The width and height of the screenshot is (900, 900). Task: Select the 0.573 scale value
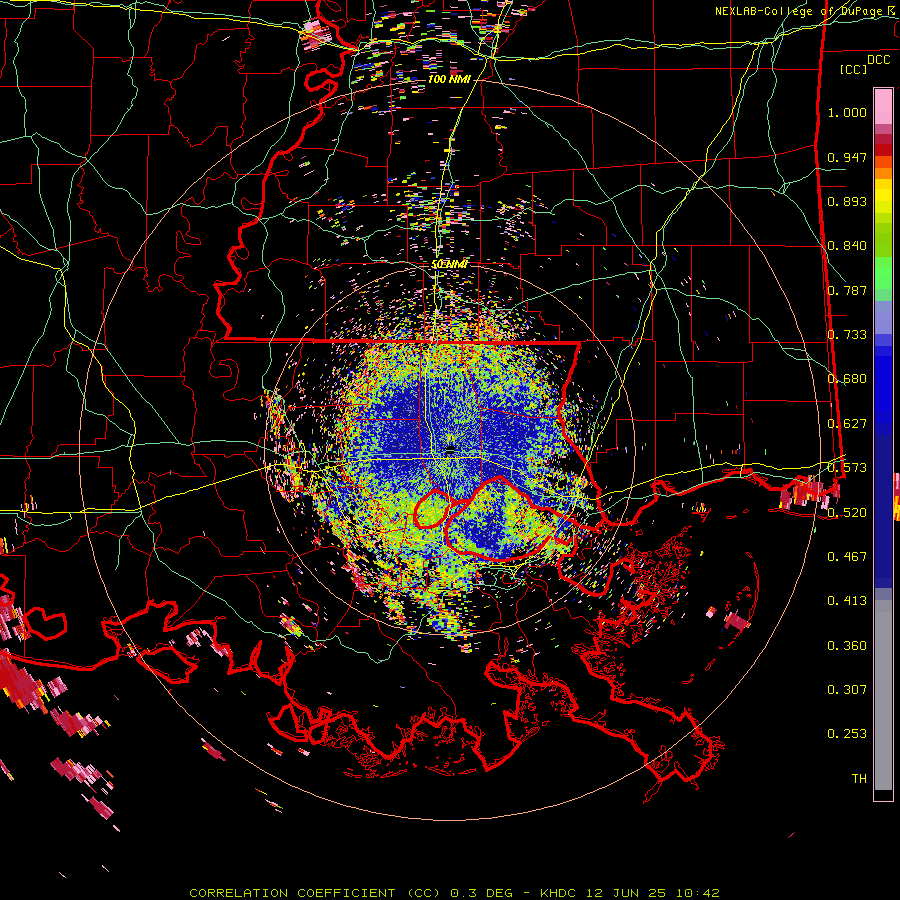pyautogui.click(x=847, y=468)
